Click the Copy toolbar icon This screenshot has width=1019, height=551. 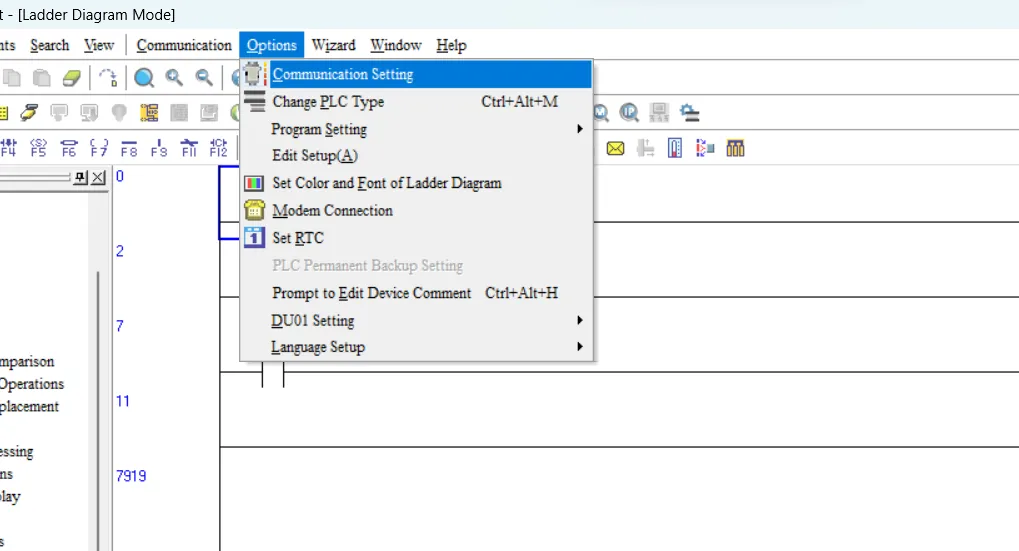coord(11,78)
